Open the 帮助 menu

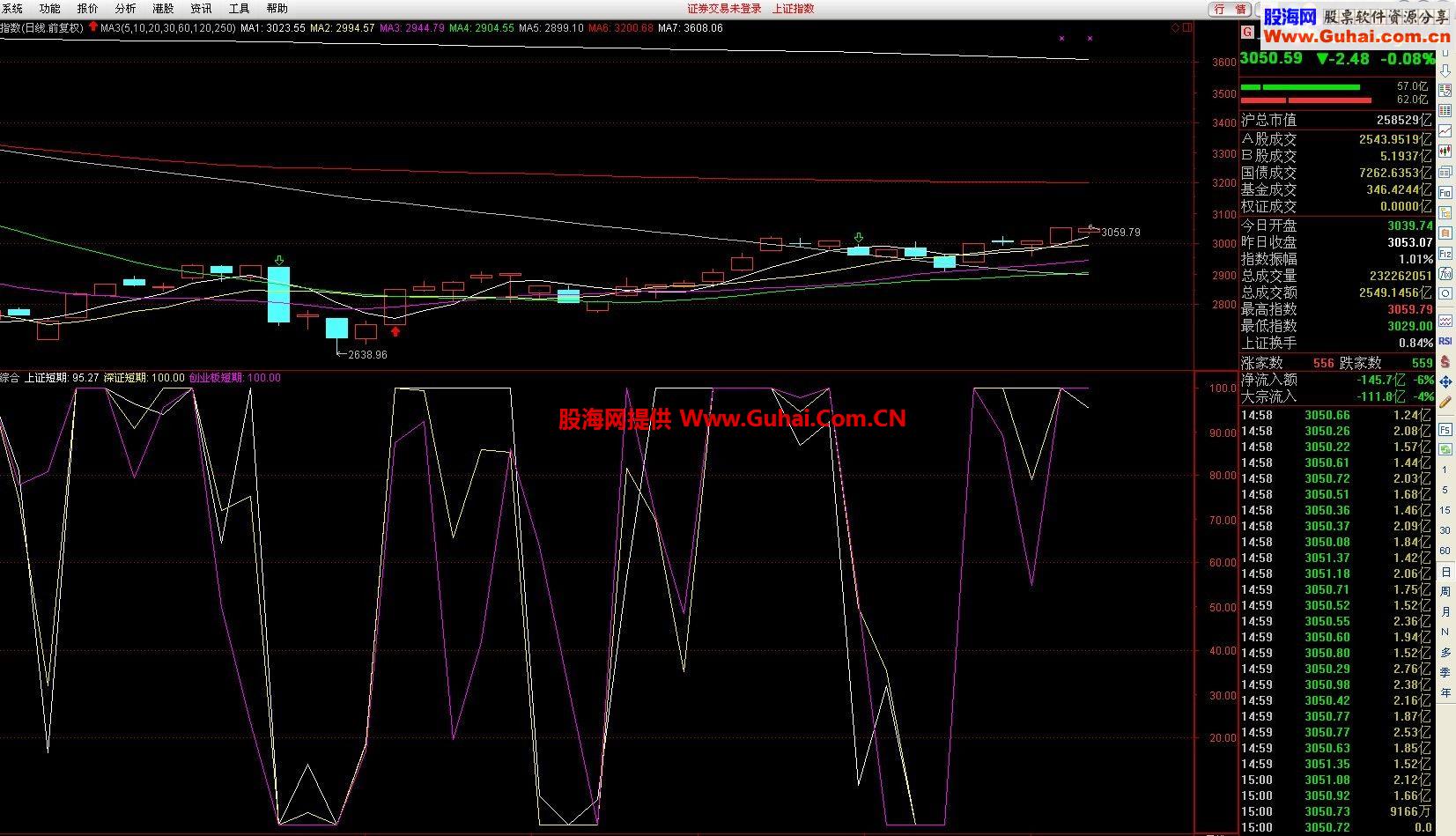[x=277, y=8]
